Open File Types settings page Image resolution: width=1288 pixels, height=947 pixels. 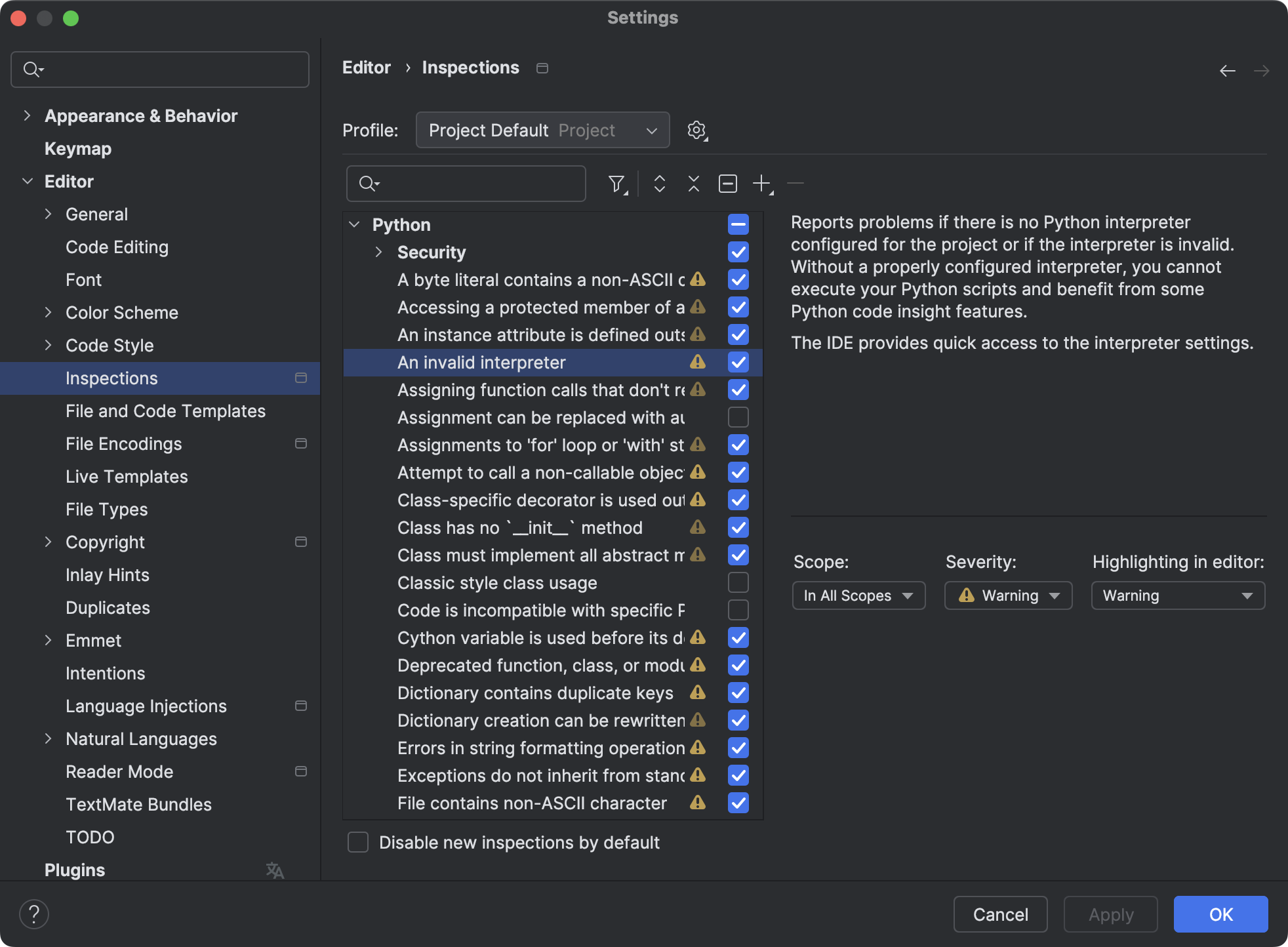(x=106, y=509)
